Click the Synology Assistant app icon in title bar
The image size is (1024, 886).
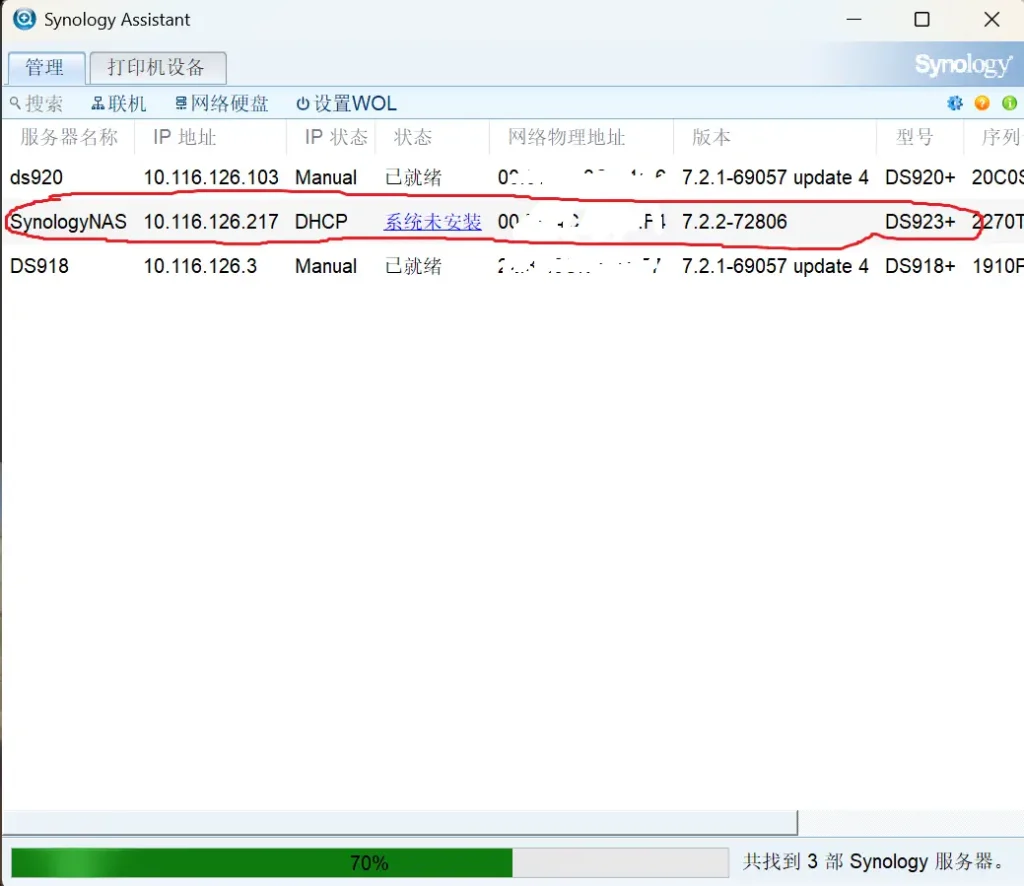pyautogui.click(x=24, y=19)
